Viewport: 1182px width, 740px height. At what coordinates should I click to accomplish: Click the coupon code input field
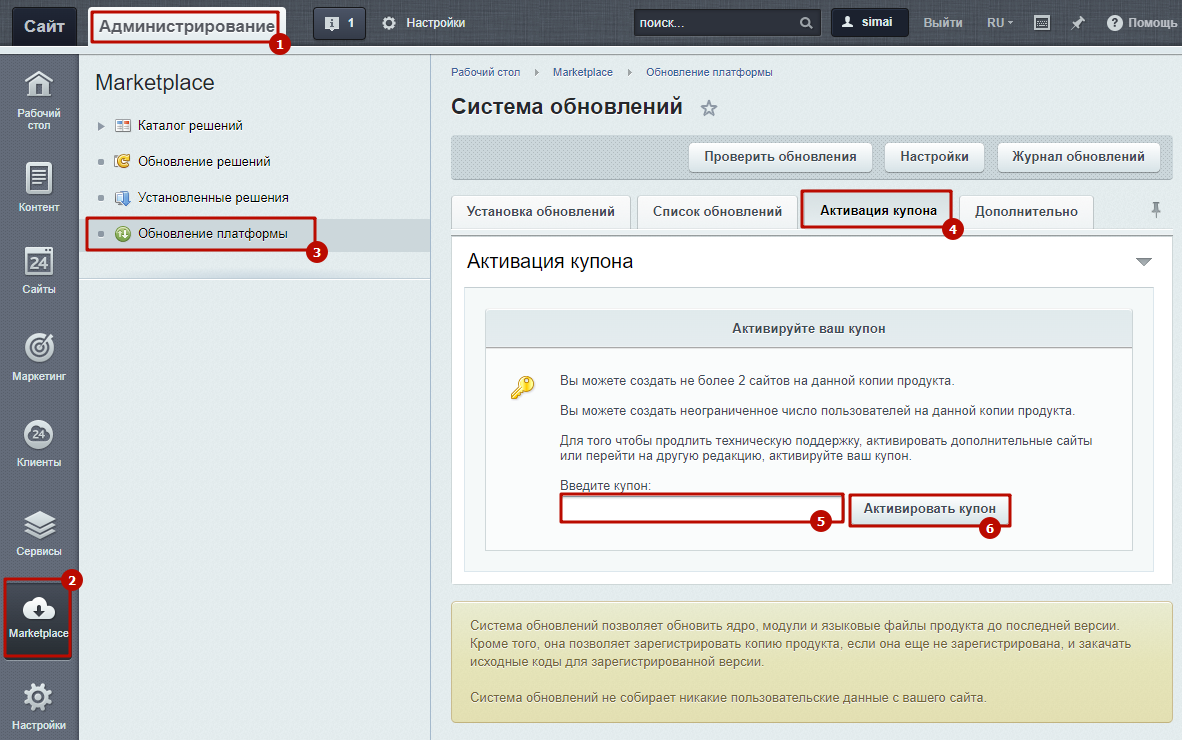700,510
